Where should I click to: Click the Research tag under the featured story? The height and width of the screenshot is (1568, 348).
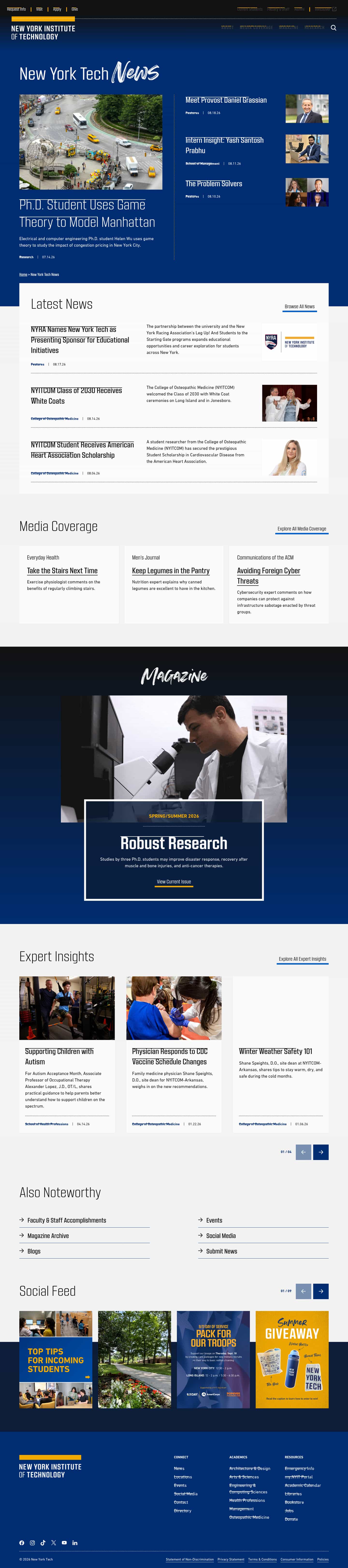click(x=26, y=257)
